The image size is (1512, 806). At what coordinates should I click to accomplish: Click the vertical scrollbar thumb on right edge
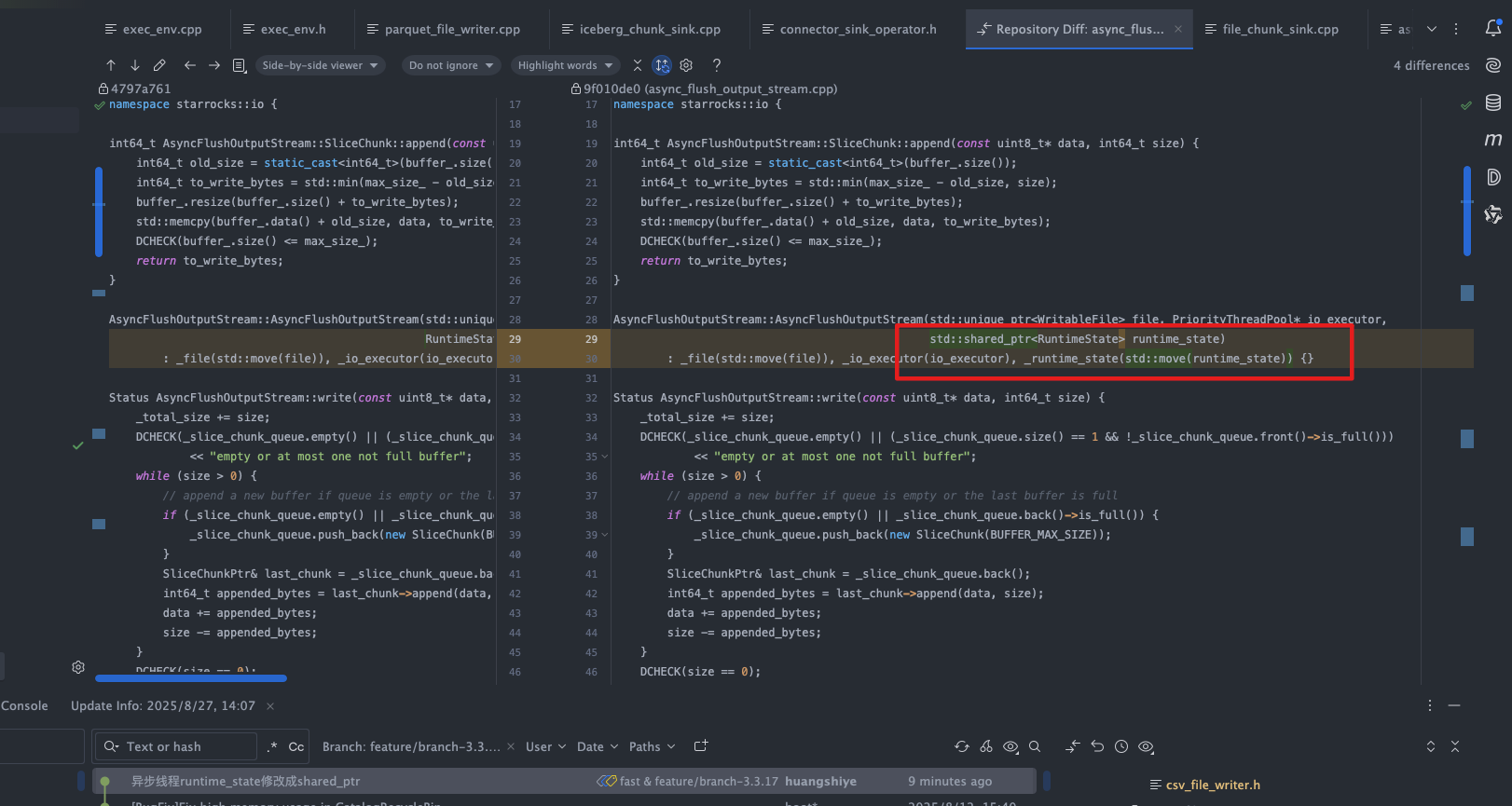1466,211
